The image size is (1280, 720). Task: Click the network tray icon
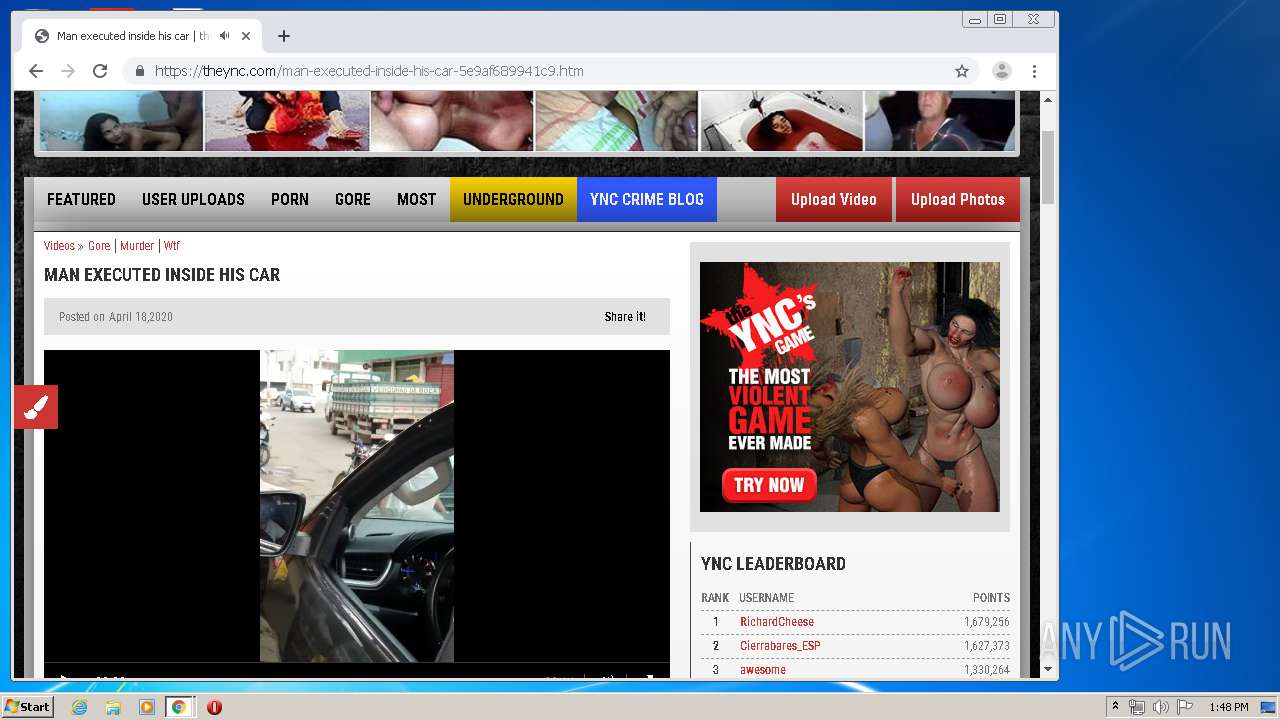point(1137,707)
